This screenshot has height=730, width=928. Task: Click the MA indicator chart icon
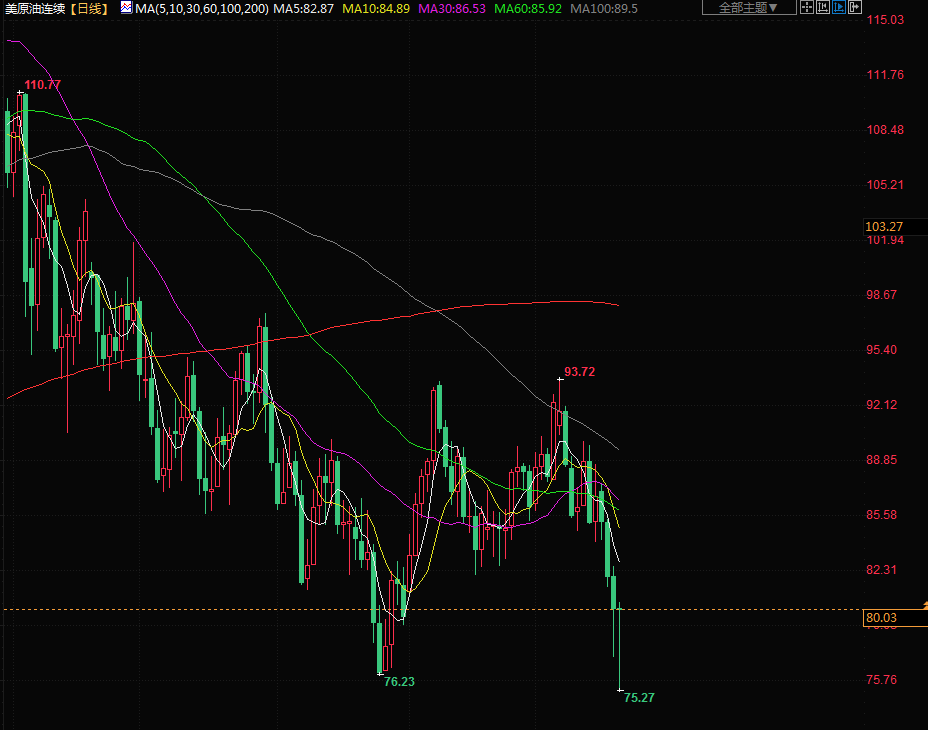pyautogui.click(x=126, y=8)
